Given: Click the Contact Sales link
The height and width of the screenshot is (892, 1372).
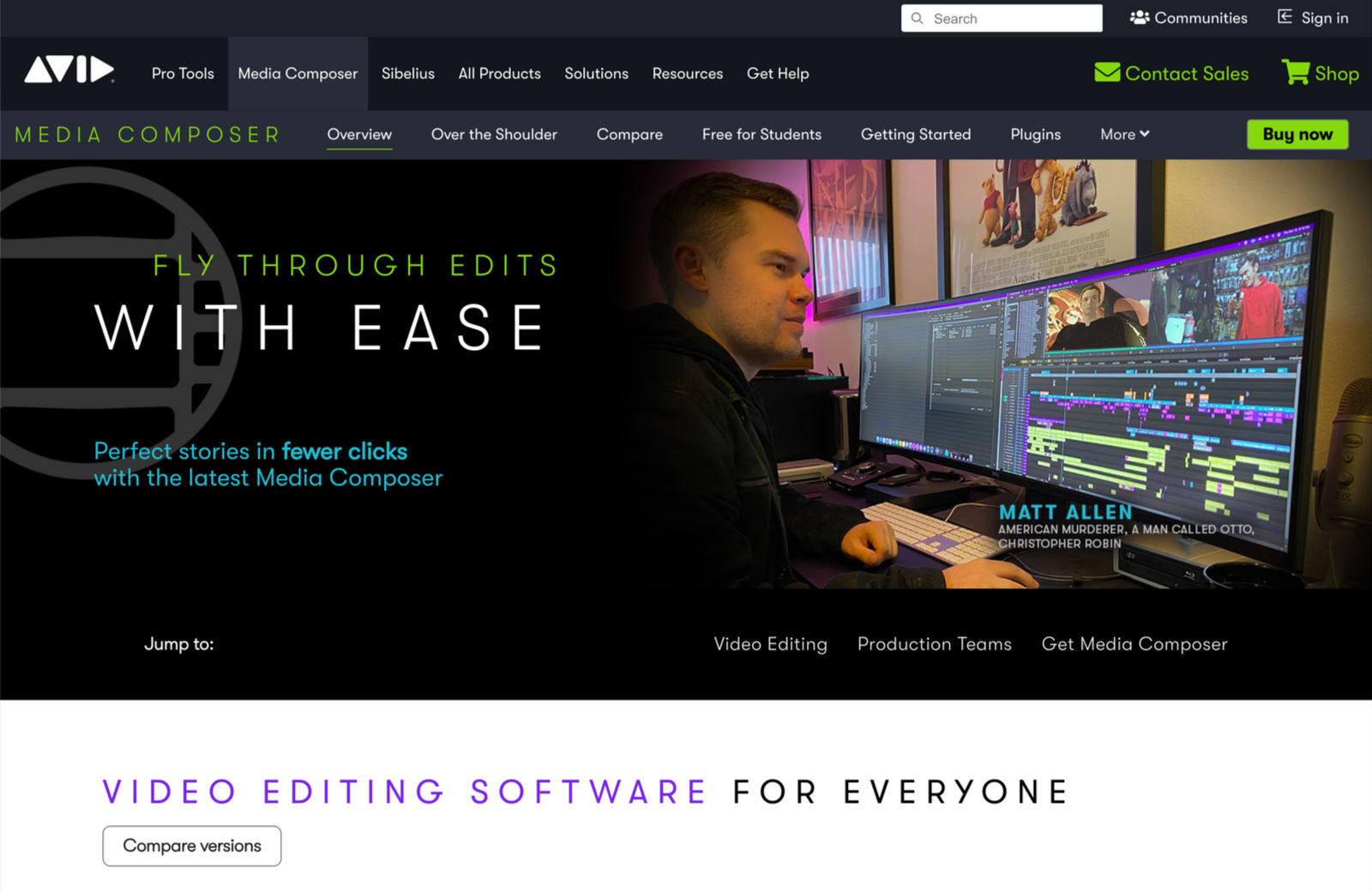Looking at the screenshot, I should (1187, 74).
